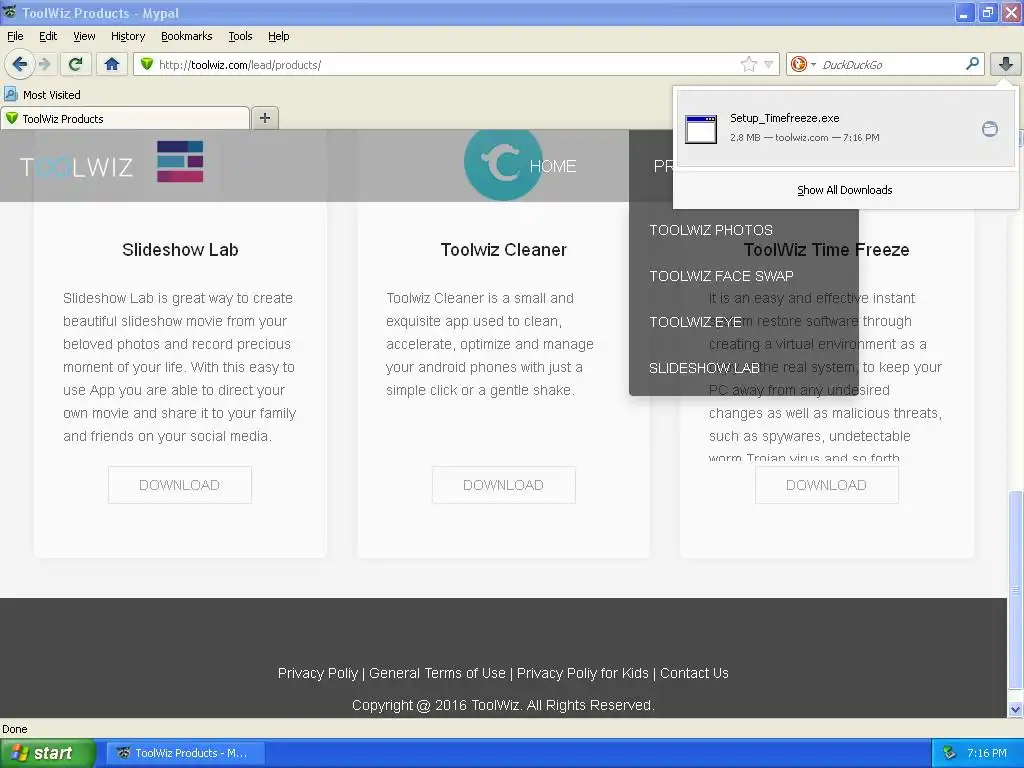Image resolution: width=1024 pixels, height=768 pixels.
Task: Click the Done status bar text
Action: [14, 729]
